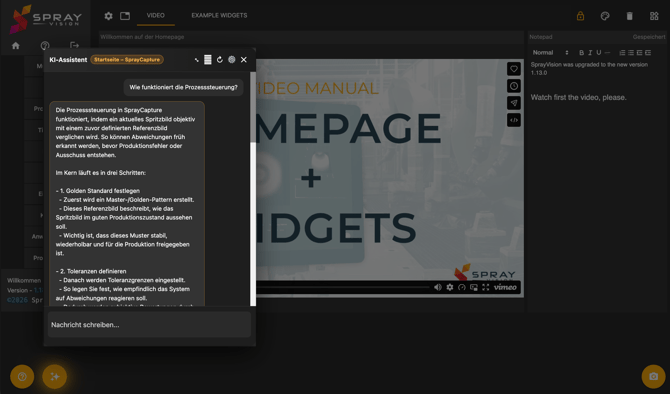Click the Nachricht schreiben message field
670x394 pixels.
click(149, 325)
